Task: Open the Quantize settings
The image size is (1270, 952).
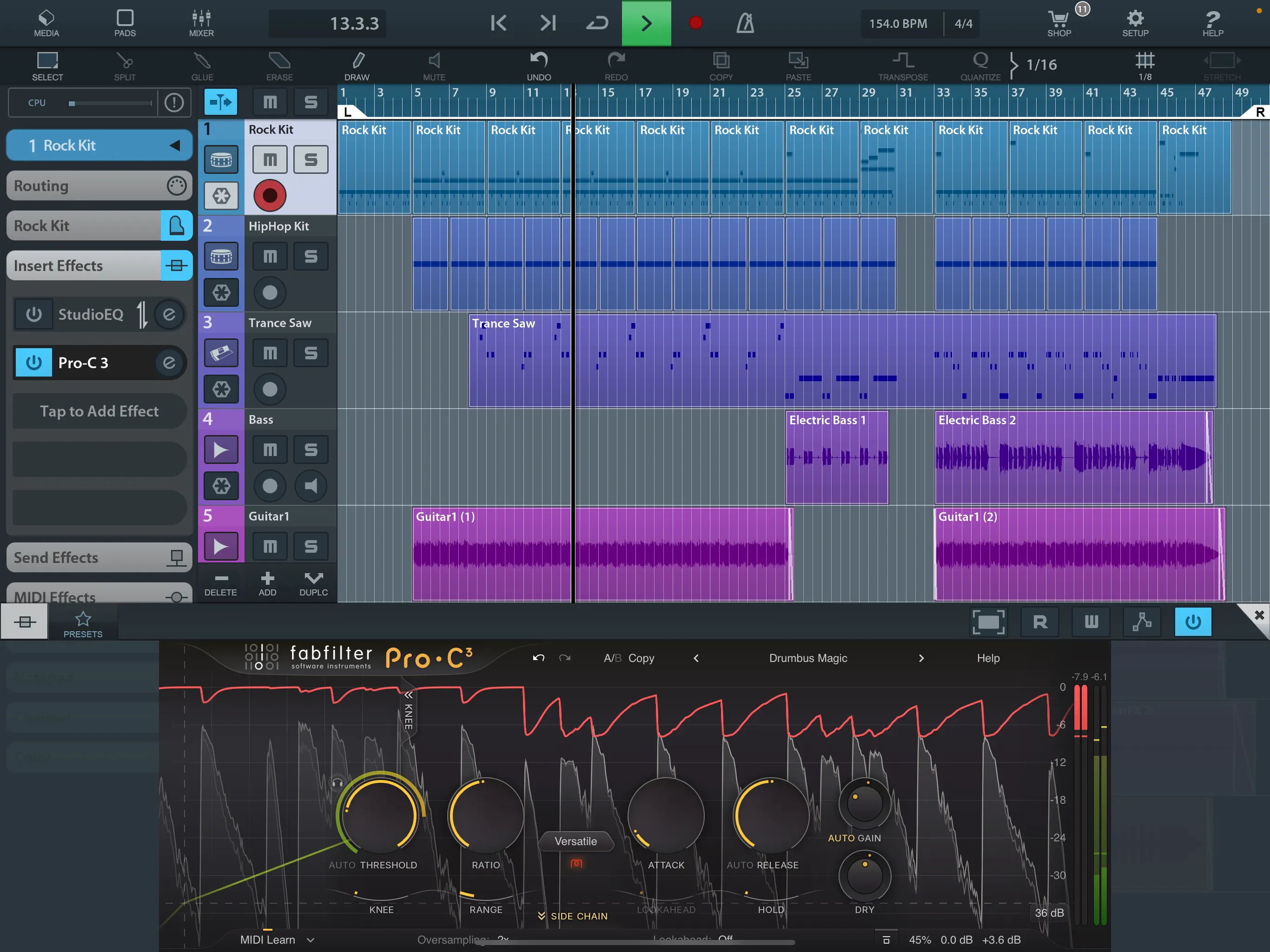Action: 981,64
